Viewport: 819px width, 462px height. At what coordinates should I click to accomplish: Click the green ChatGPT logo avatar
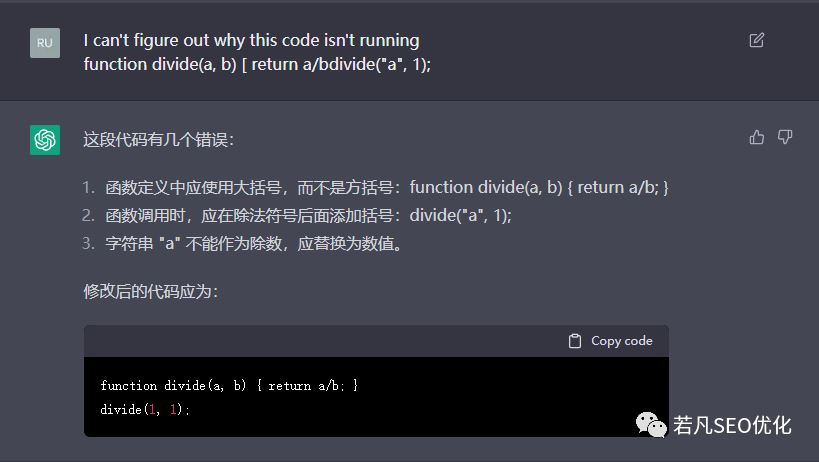(45, 140)
